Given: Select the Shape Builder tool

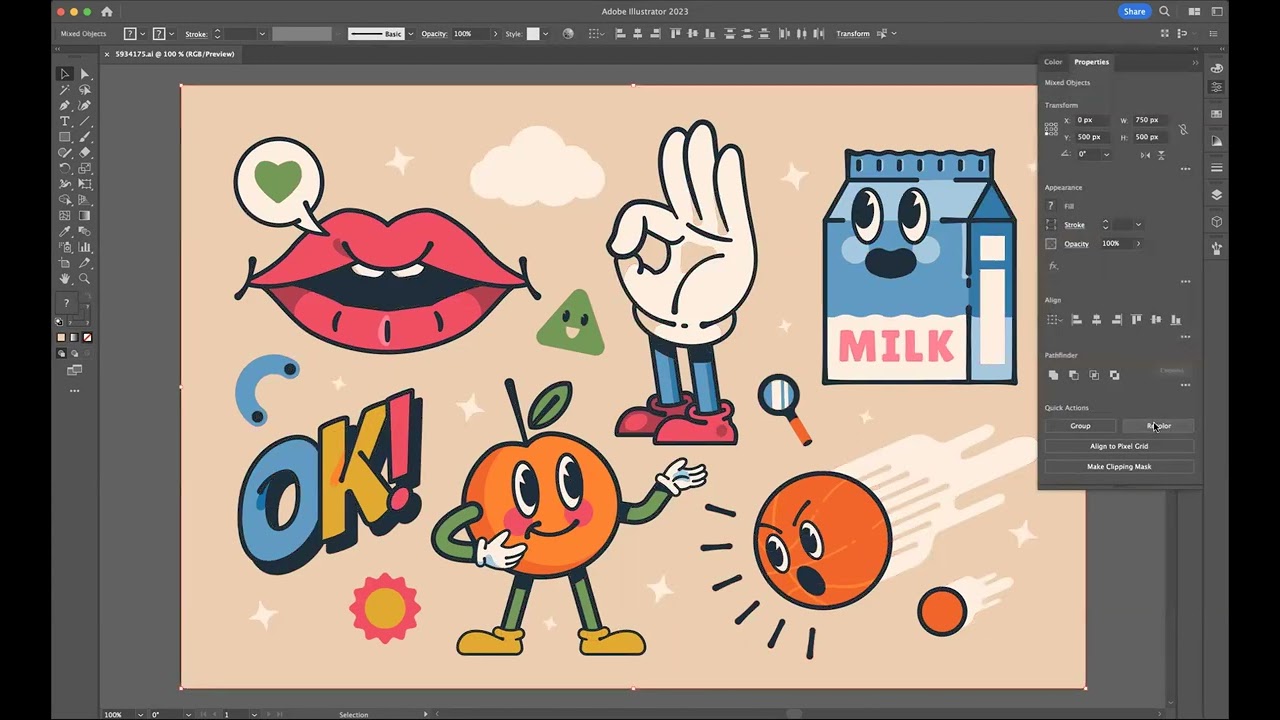Looking at the screenshot, I should [65, 200].
